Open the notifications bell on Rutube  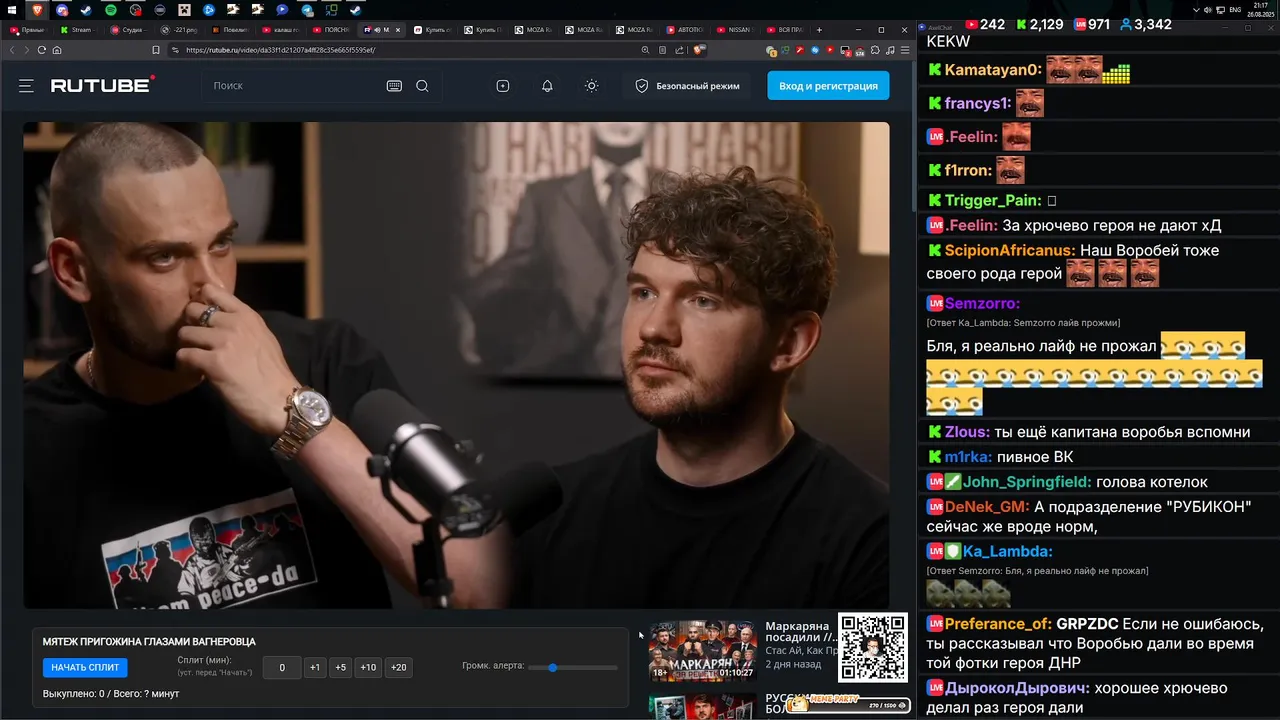(547, 86)
